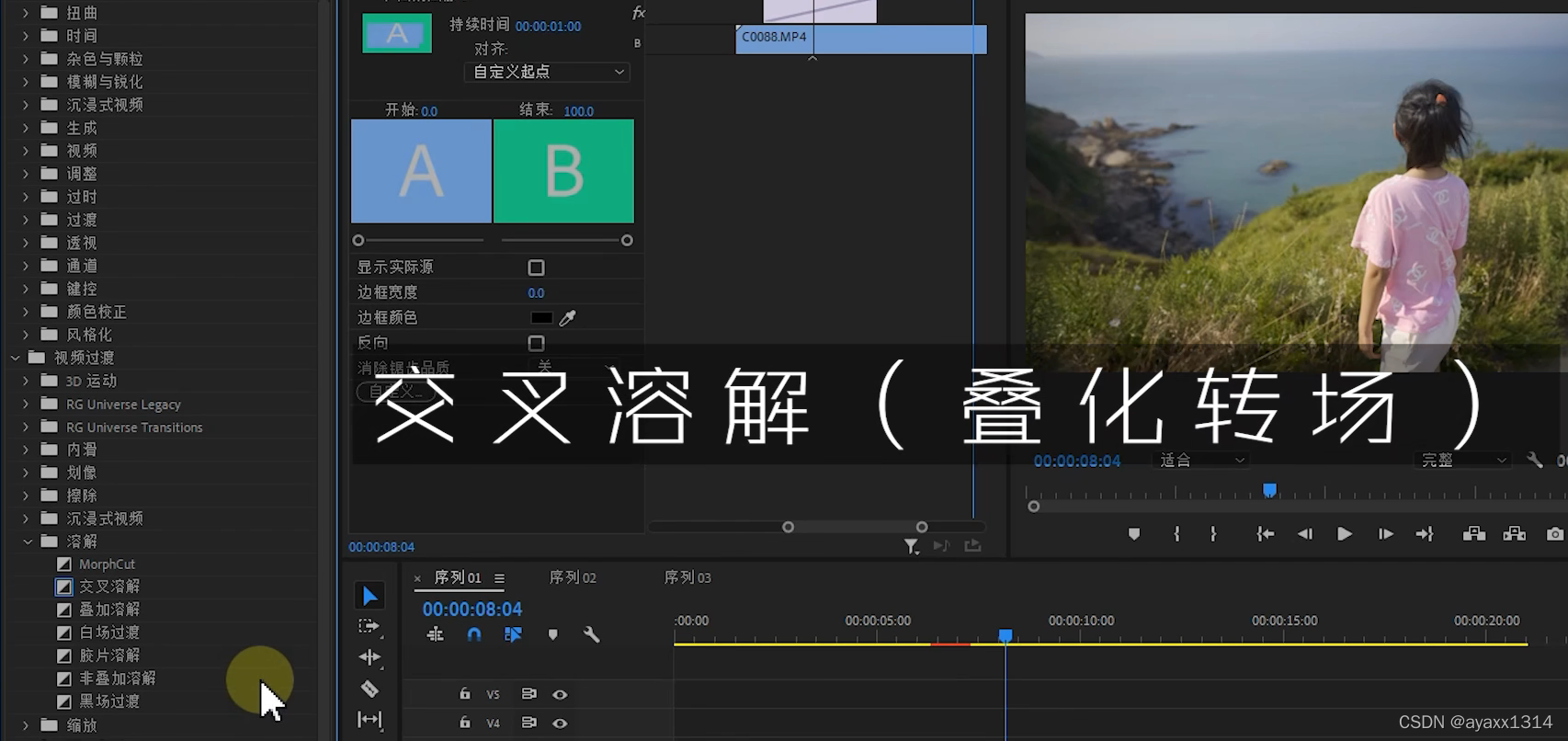The width and height of the screenshot is (1568, 741).
Task: Select the Ripple Edit tool
Action: [x=369, y=657]
